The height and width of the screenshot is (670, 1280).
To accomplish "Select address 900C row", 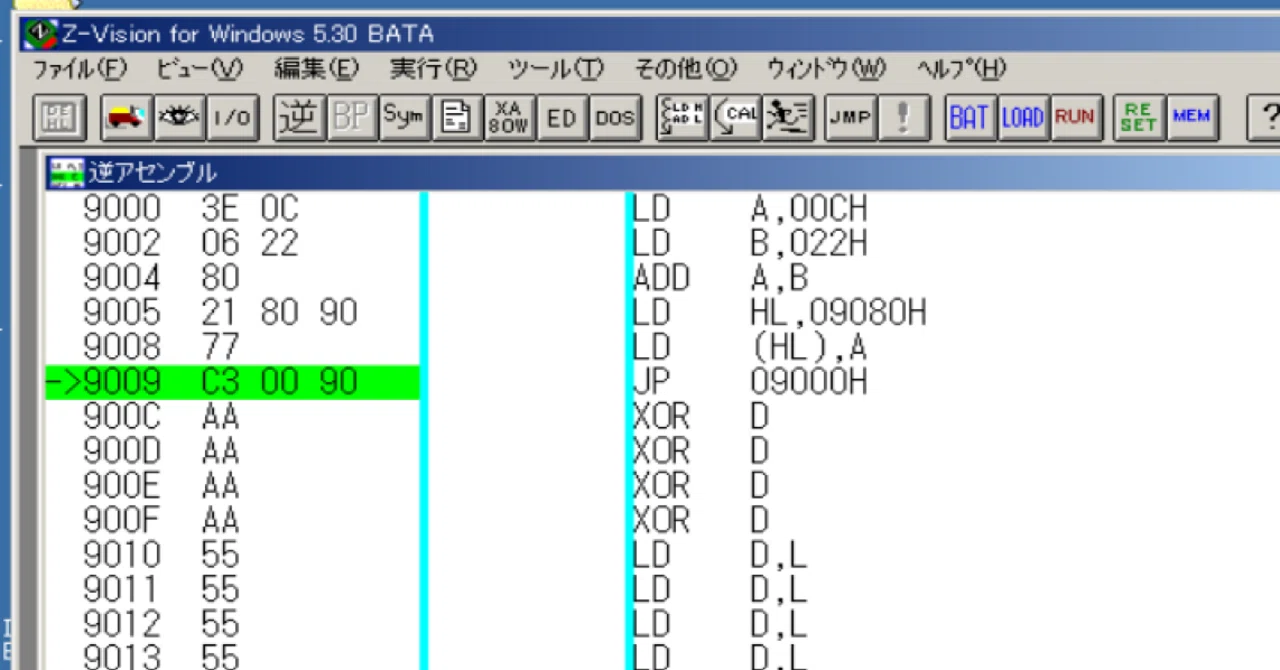I will pyautogui.click(x=122, y=415).
